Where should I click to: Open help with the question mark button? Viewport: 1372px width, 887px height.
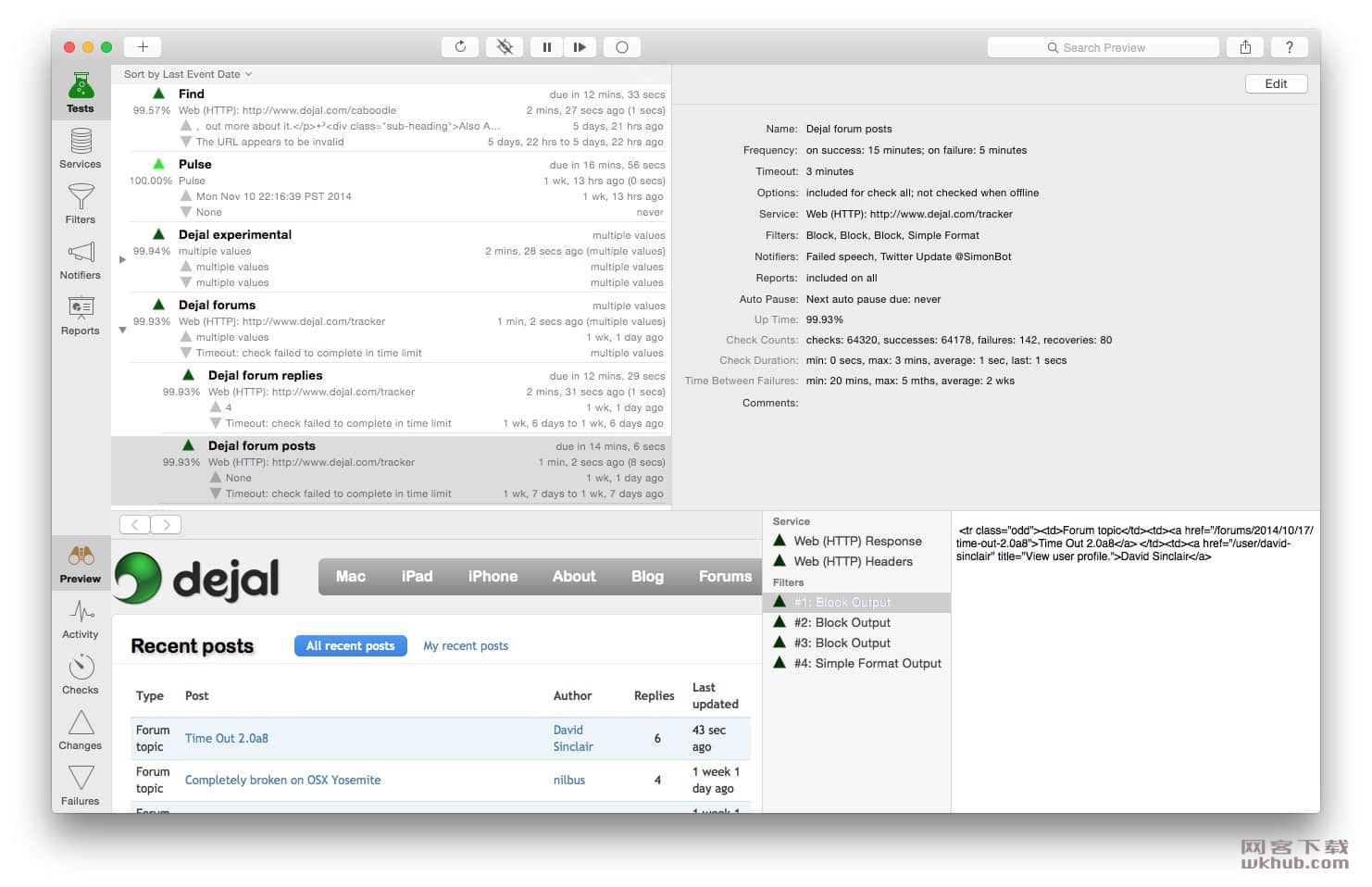tap(1290, 46)
